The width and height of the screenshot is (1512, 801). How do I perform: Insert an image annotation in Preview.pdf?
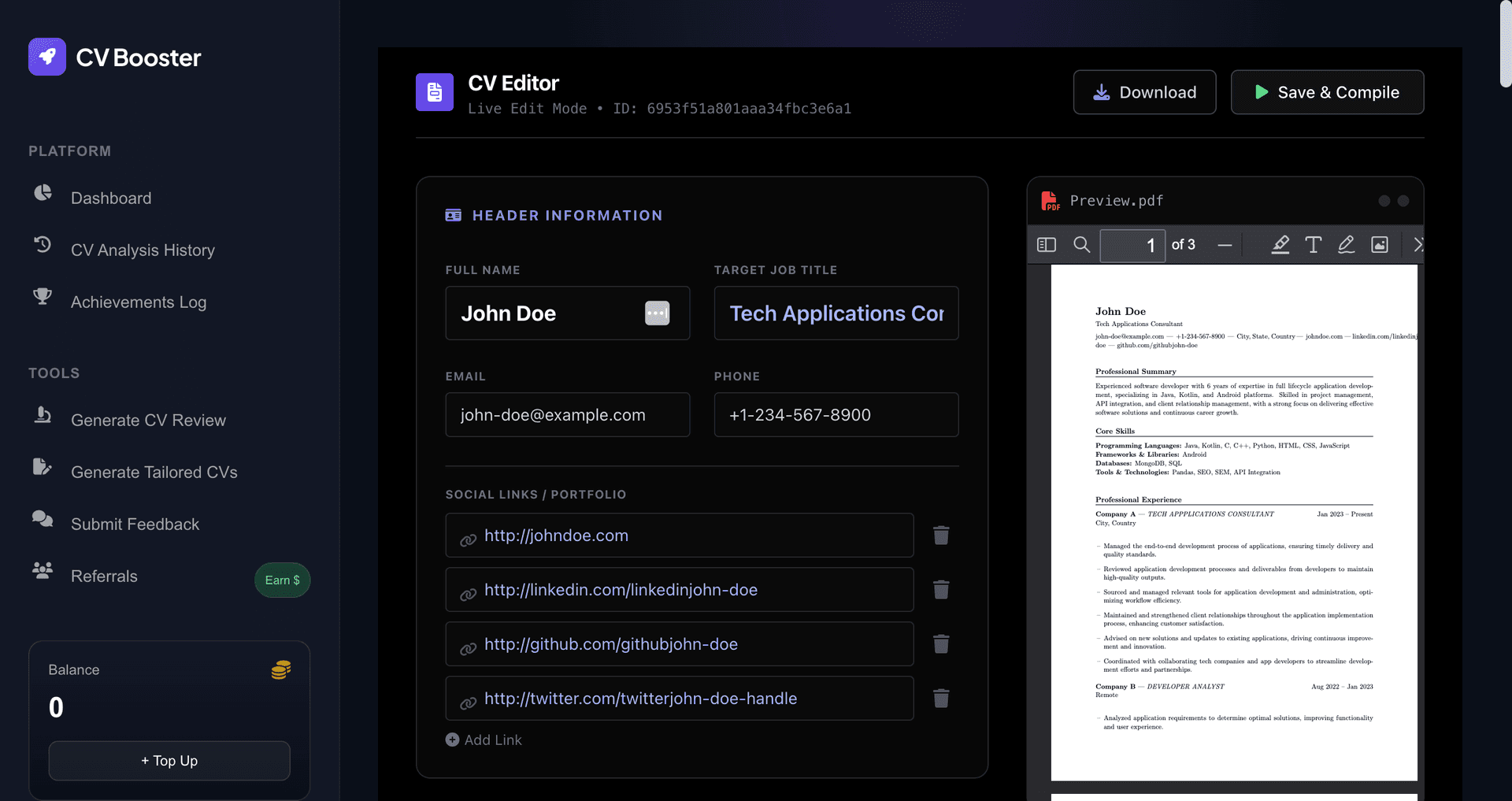[1380, 245]
